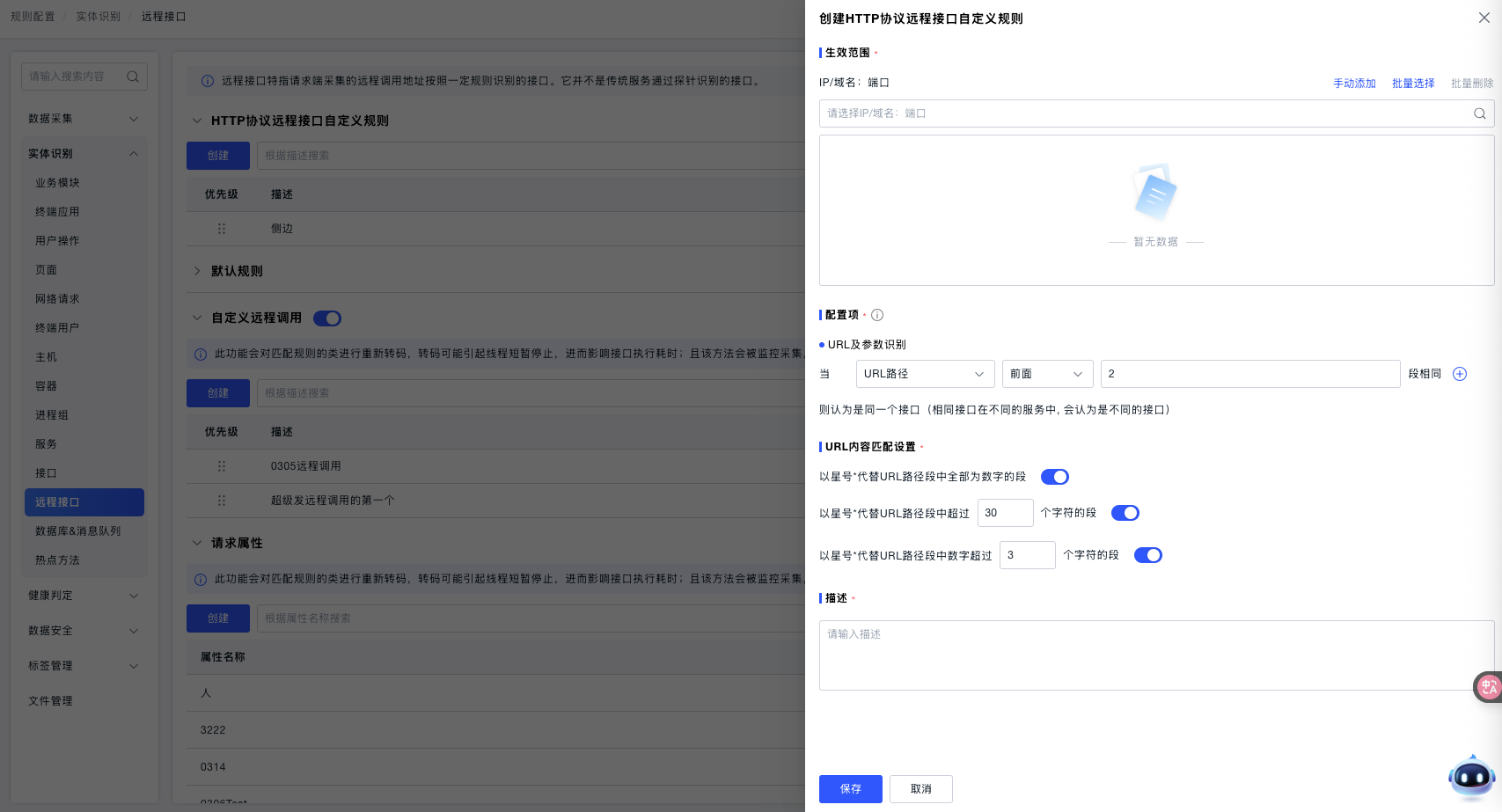The width and height of the screenshot is (1502, 812).
Task: Click the 描述 text area
Action: (x=1155, y=655)
